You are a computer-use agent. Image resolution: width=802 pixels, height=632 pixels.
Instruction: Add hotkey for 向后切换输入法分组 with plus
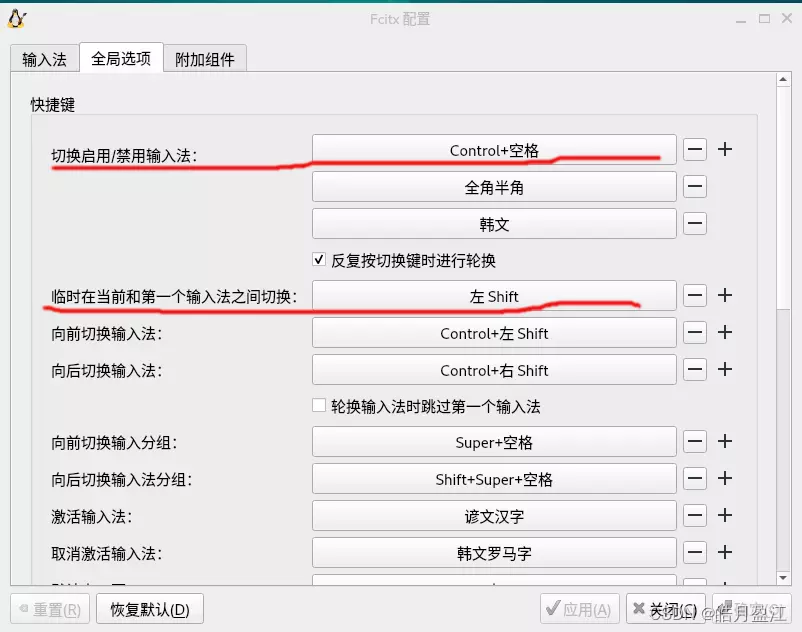point(725,478)
